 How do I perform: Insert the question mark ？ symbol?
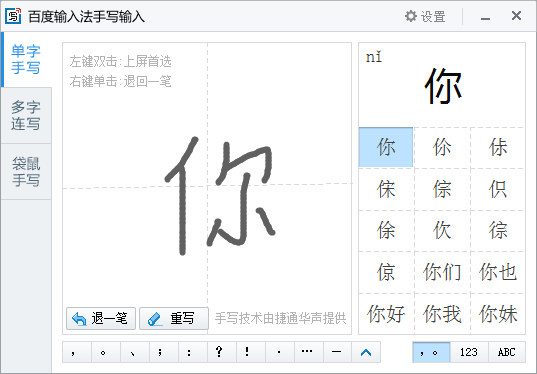pos(222,352)
